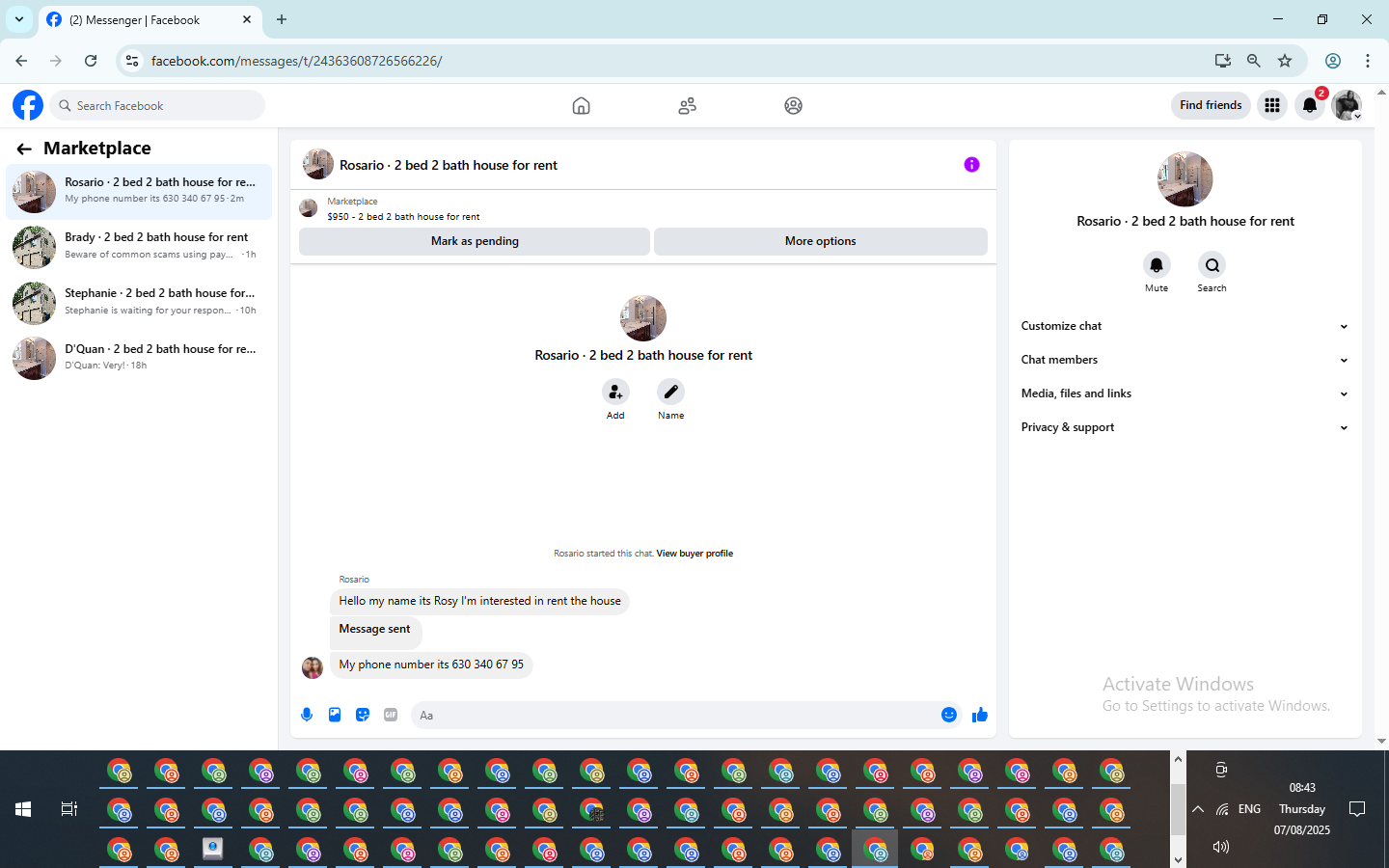The height and width of the screenshot is (868, 1389).
Task: Click the Search Facebook field
Action: pos(156,105)
